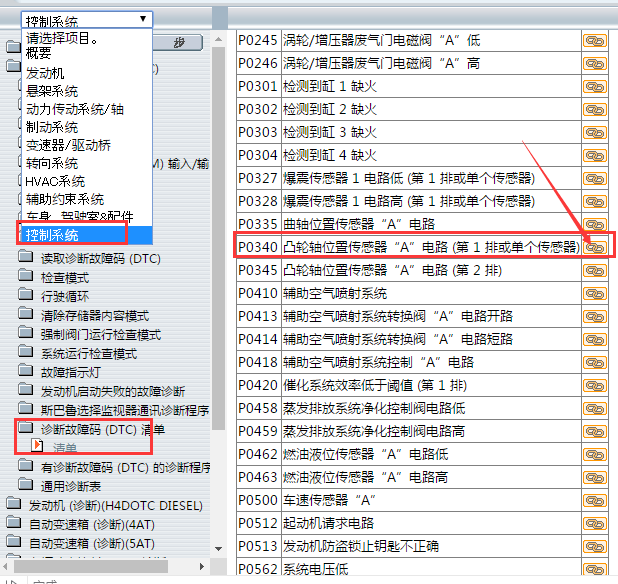Click folder icon beside 检查模式
Viewport: 618px width, 584px height.
pyautogui.click(x=26, y=275)
